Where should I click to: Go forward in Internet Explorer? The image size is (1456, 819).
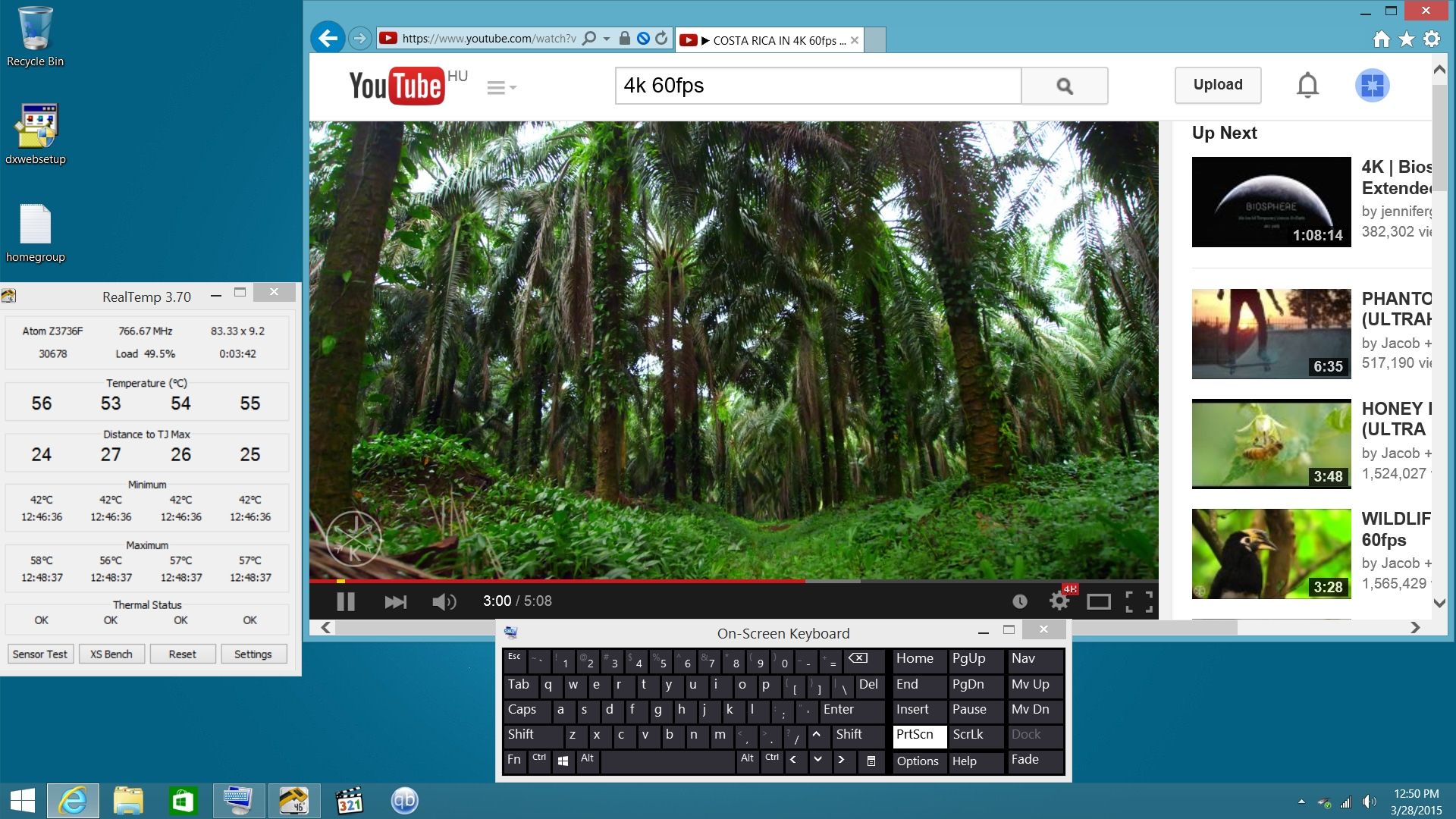[360, 38]
